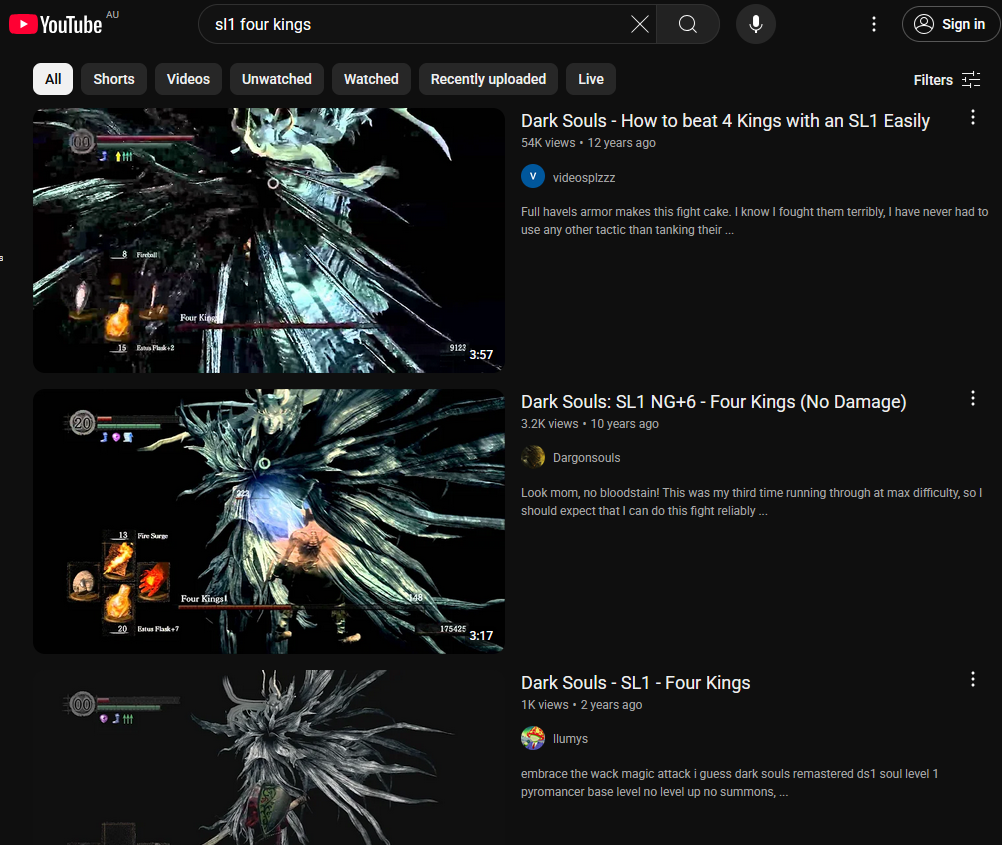Click llumys channel avatar
Viewport: 1002px width, 845px height.
pos(533,738)
